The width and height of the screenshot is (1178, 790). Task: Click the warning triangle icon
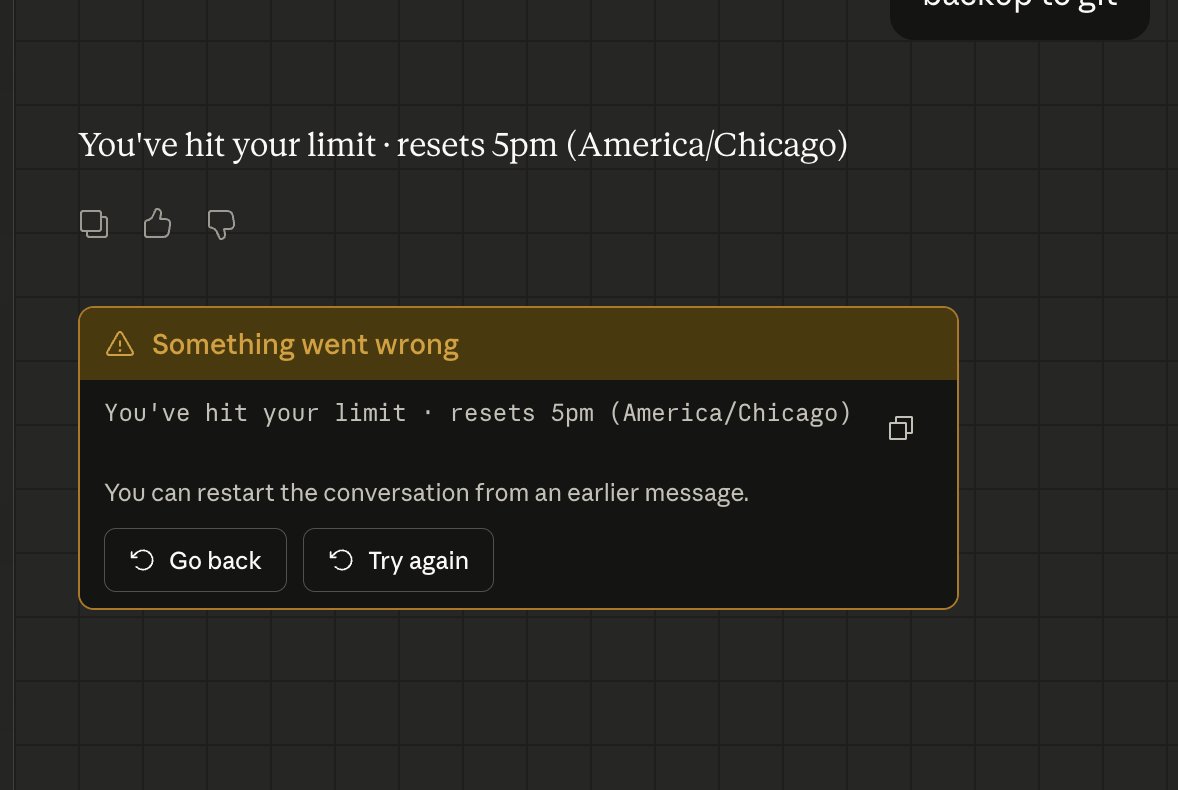click(120, 345)
